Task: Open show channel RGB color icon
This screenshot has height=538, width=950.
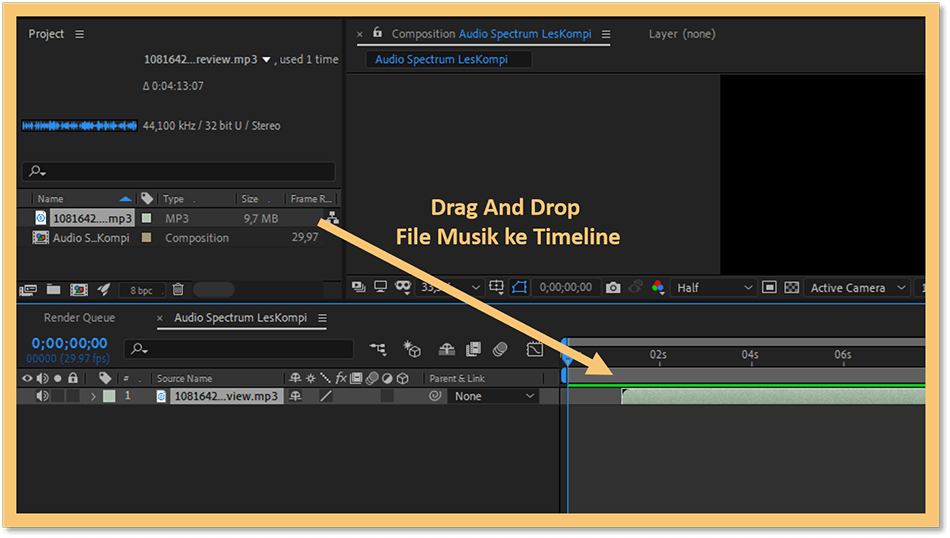Action: click(658, 287)
